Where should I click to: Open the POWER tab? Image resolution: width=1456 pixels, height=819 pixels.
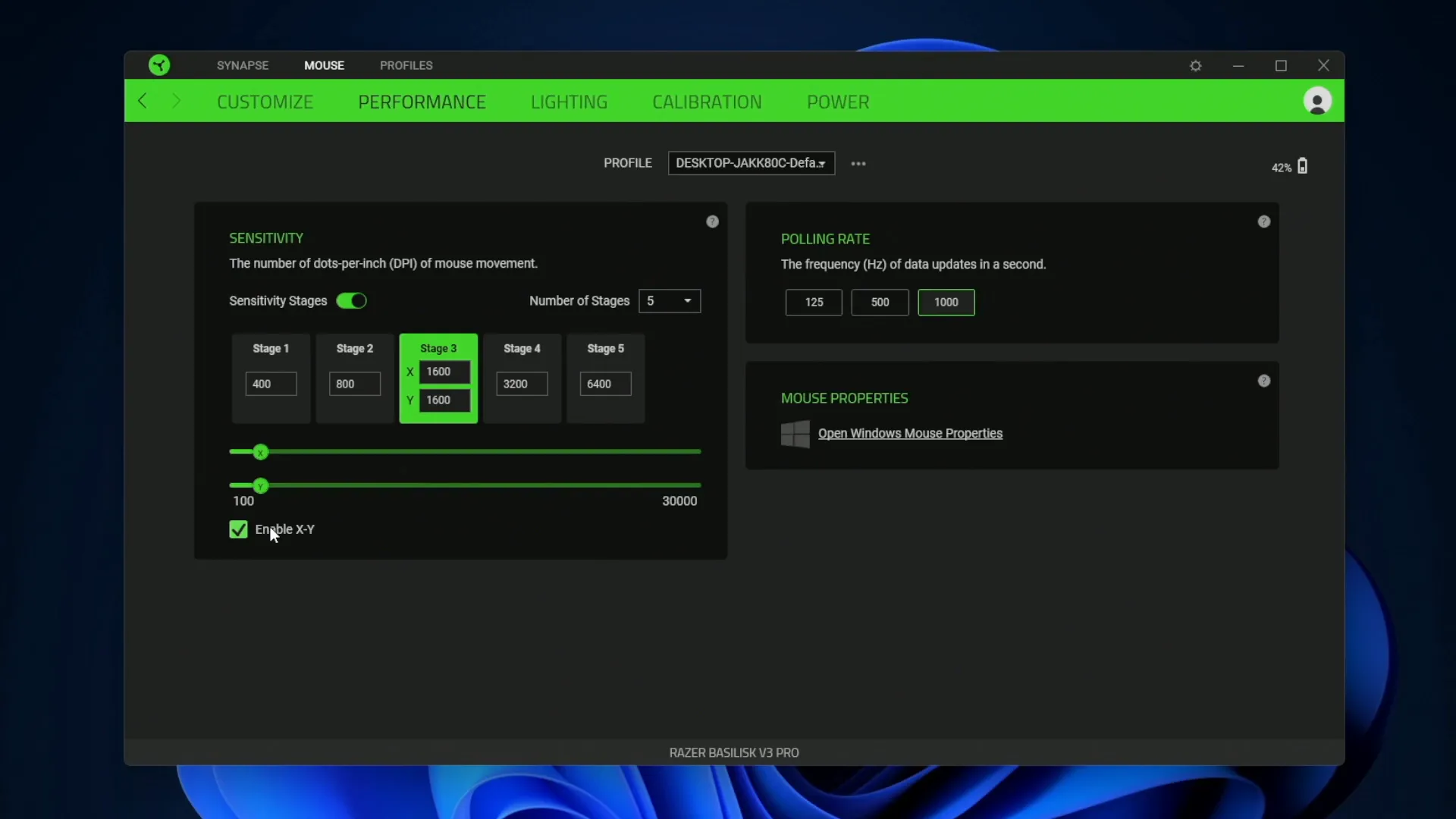(x=838, y=102)
